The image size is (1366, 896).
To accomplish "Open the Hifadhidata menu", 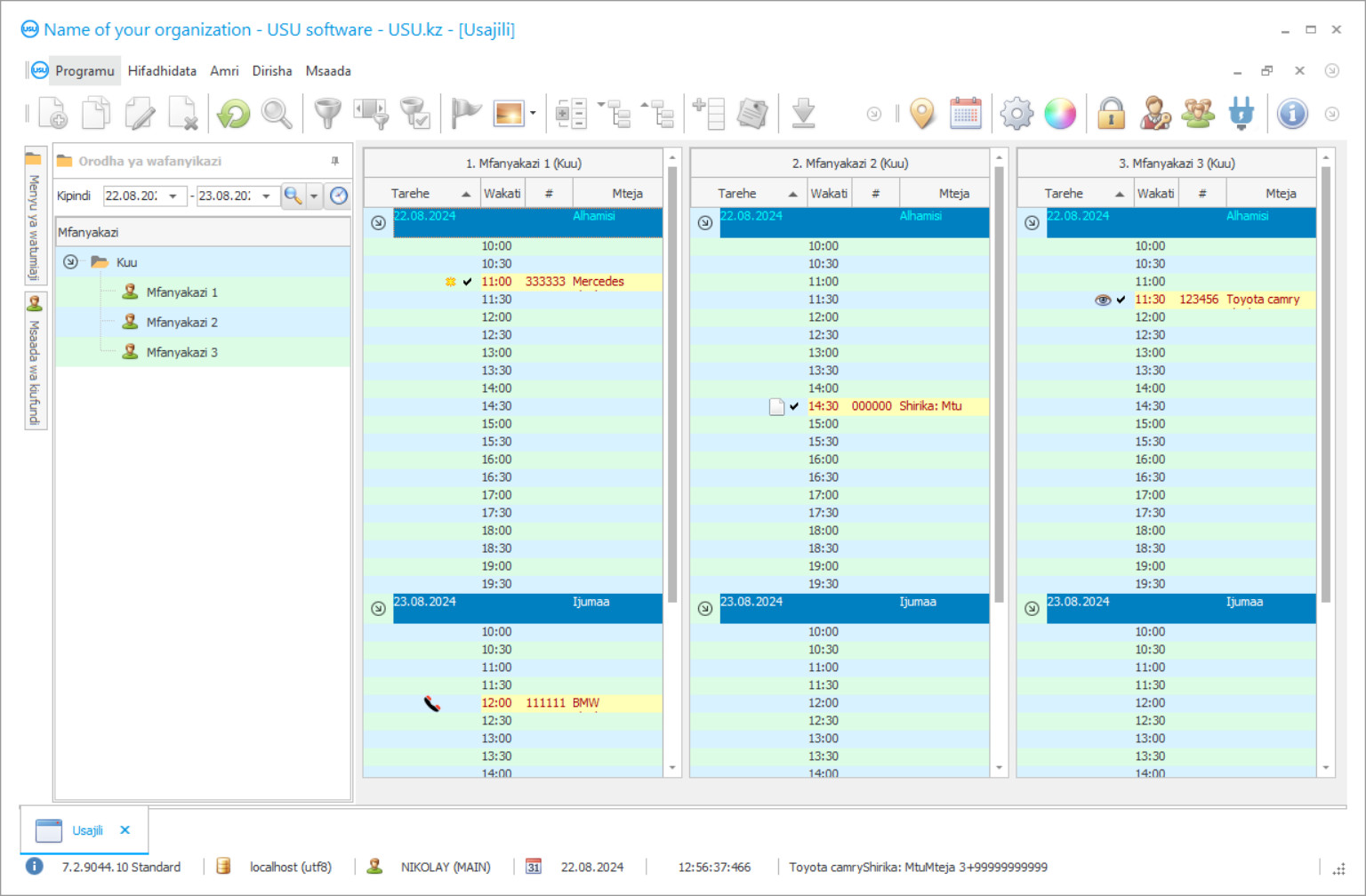I will [162, 71].
